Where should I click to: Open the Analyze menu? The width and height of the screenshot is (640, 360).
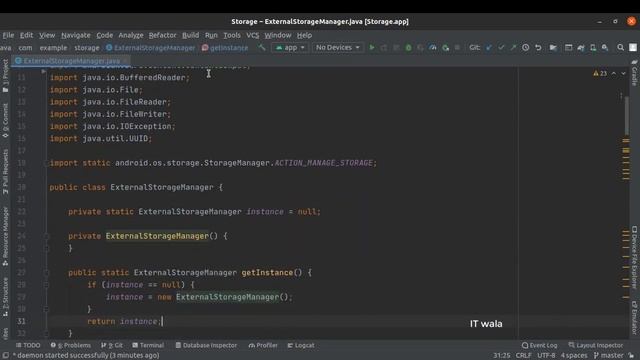[x=131, y=36]
